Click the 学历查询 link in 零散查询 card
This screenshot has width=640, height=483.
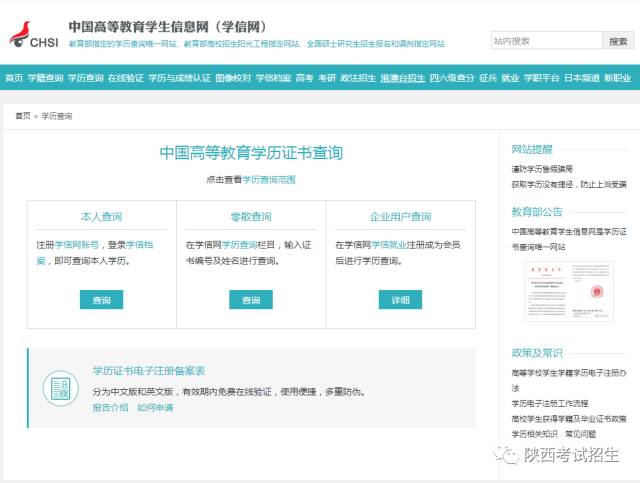[239, 245]
